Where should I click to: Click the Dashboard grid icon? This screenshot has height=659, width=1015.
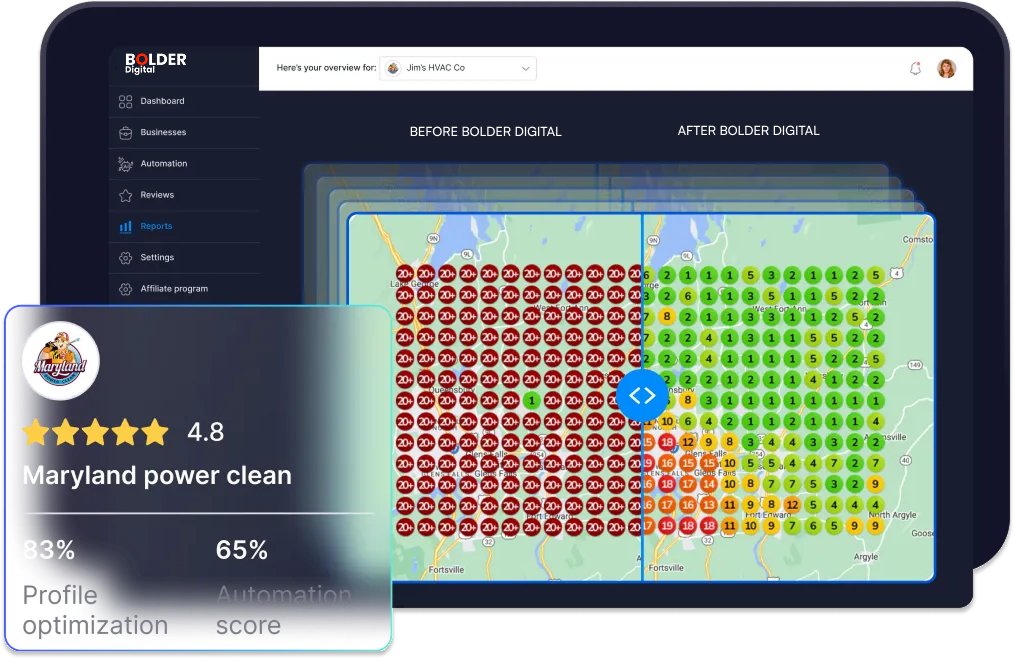(x=125, y=101)
